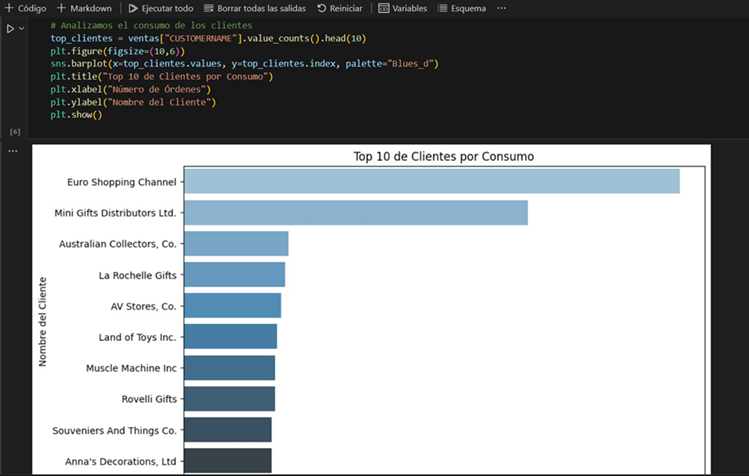The height and width of the screenshot is (476, 749).
Task: Click the Ejecutar todo run-all icon
Action: [x=133, y=8]
